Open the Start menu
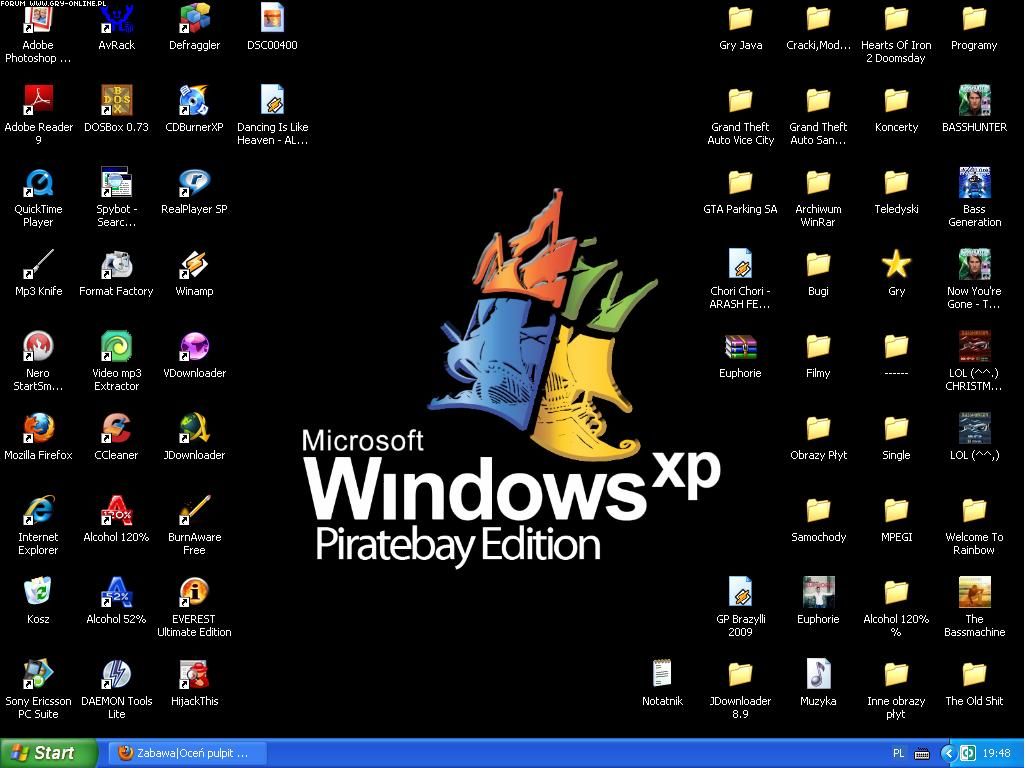Viewport: 1026px width, 768px height. (x=48, y=753)
